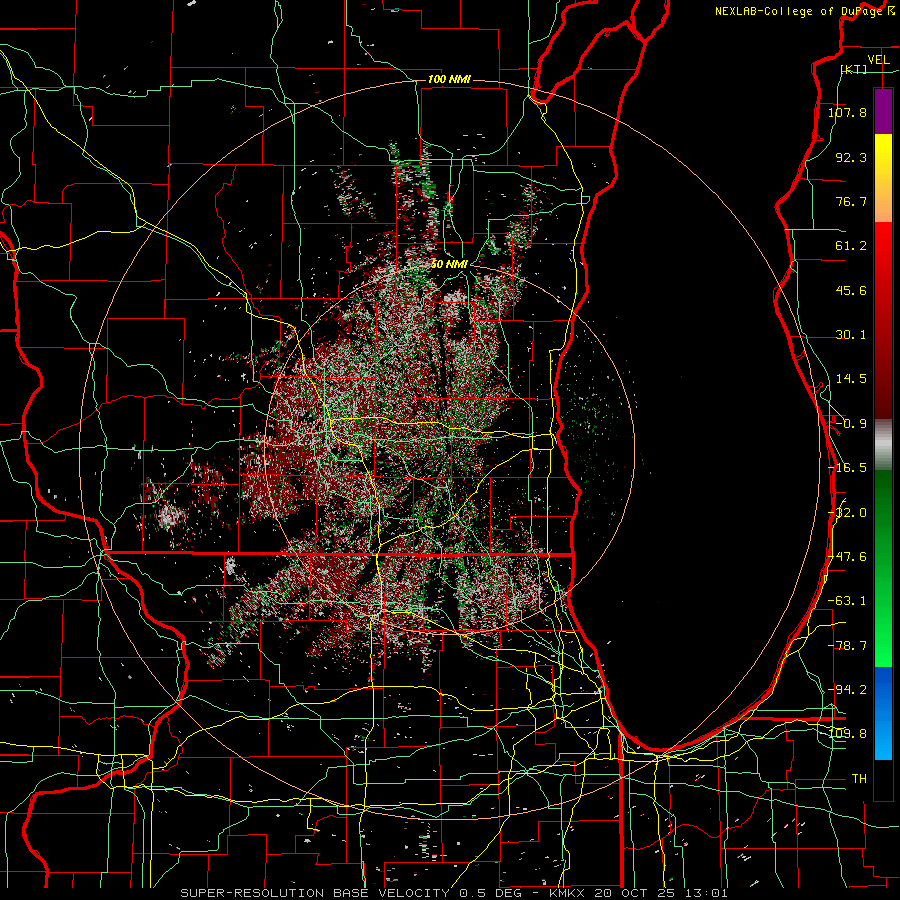The image size is (900, 900).
Task: Click the VEL legend heading
Action: [x=878, y=60]
